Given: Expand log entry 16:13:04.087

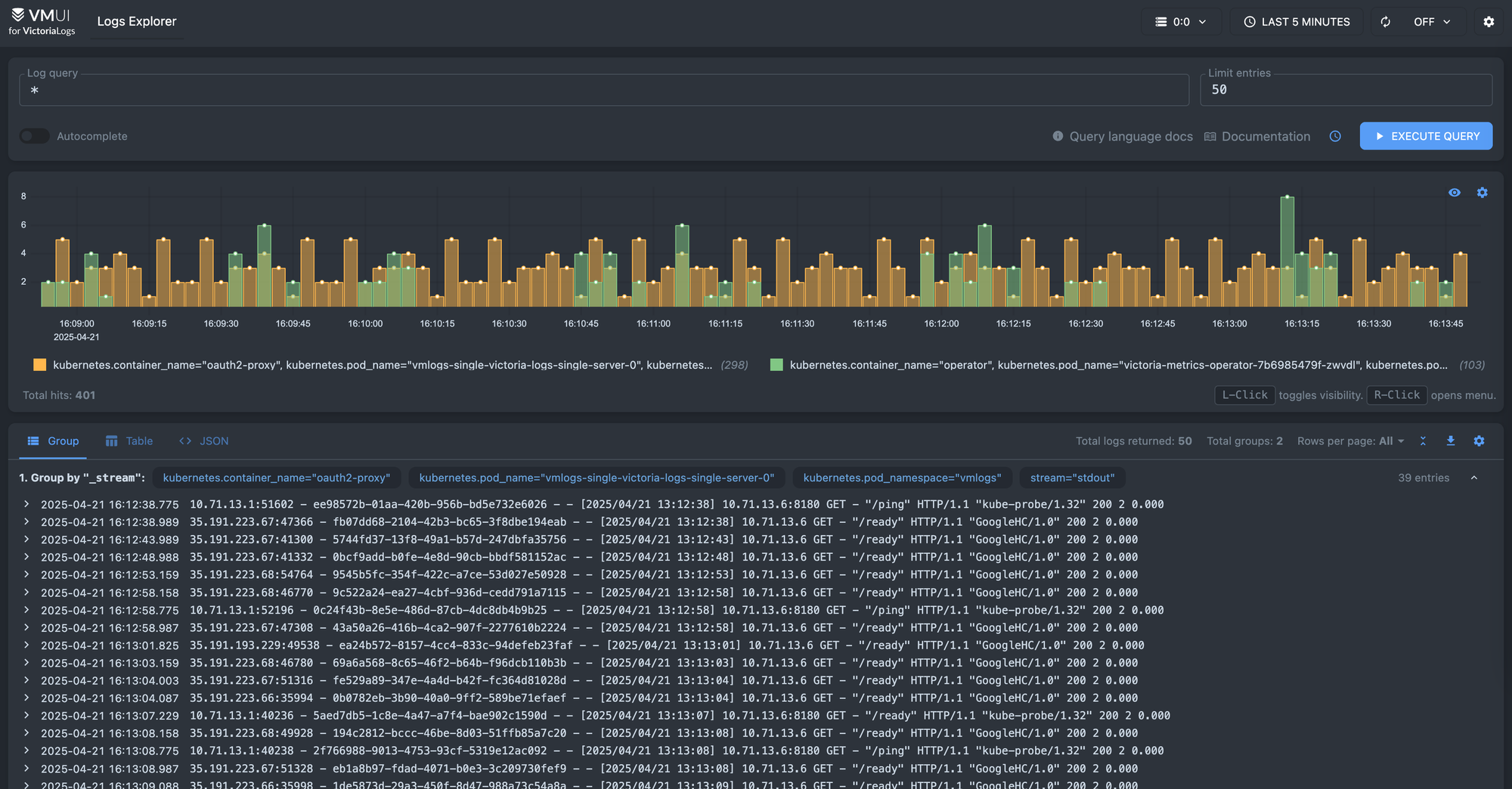Looking at the screenshot, I should click(26, 698).
